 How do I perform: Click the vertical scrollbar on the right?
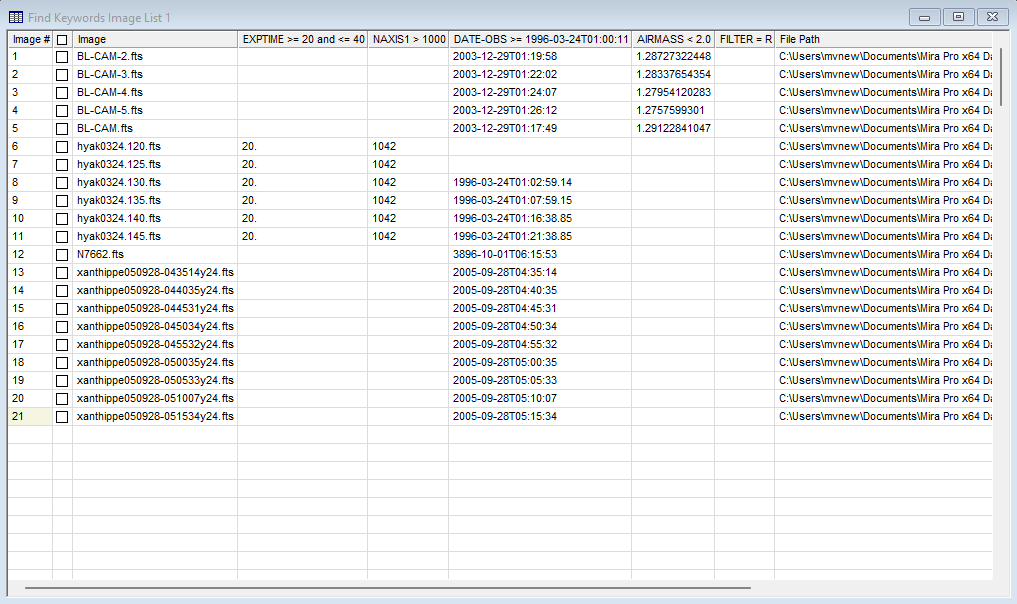pyautogui.click(x=1001, y=75)
